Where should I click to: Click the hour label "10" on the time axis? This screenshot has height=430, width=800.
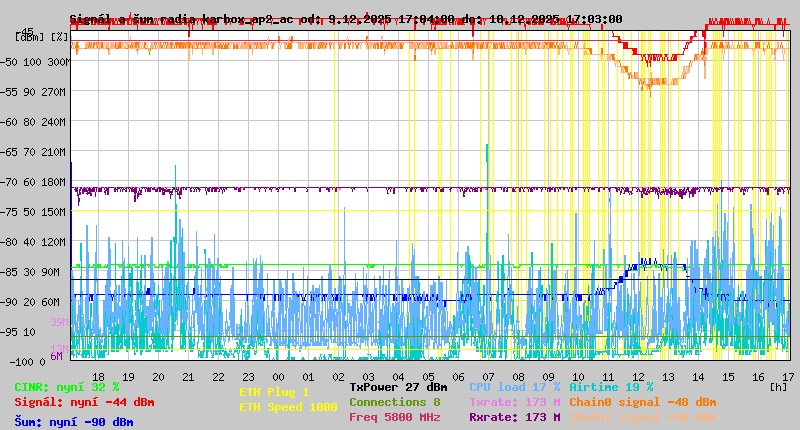coord(578,377)
